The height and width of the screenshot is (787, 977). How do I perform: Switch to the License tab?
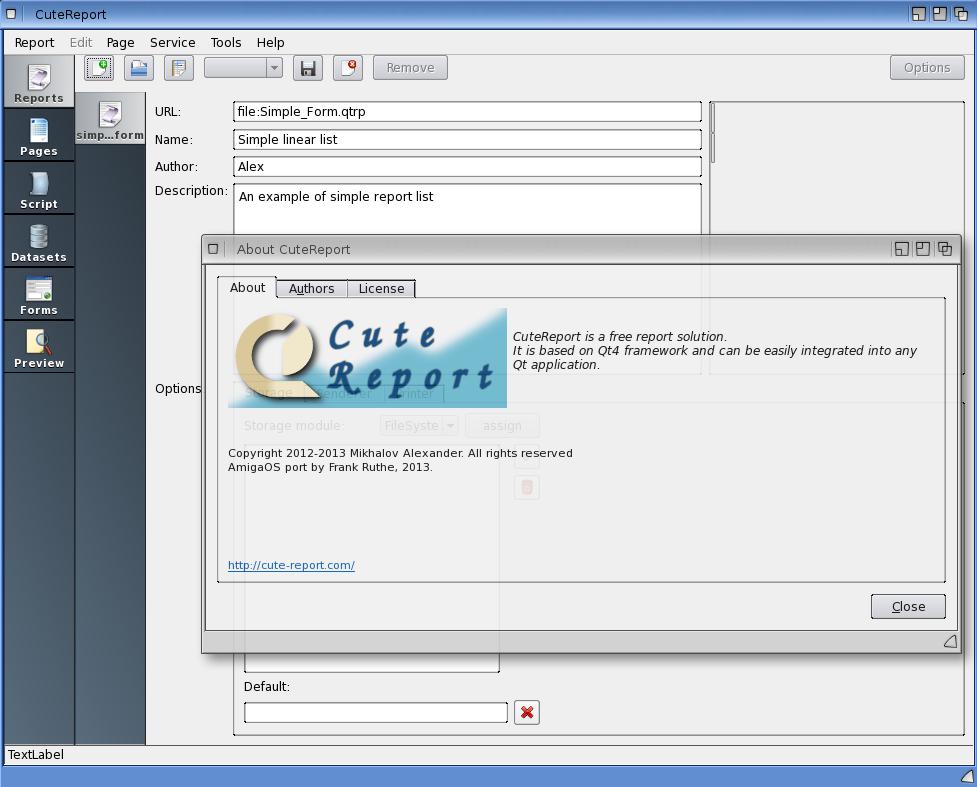click(x=381, y=289)
